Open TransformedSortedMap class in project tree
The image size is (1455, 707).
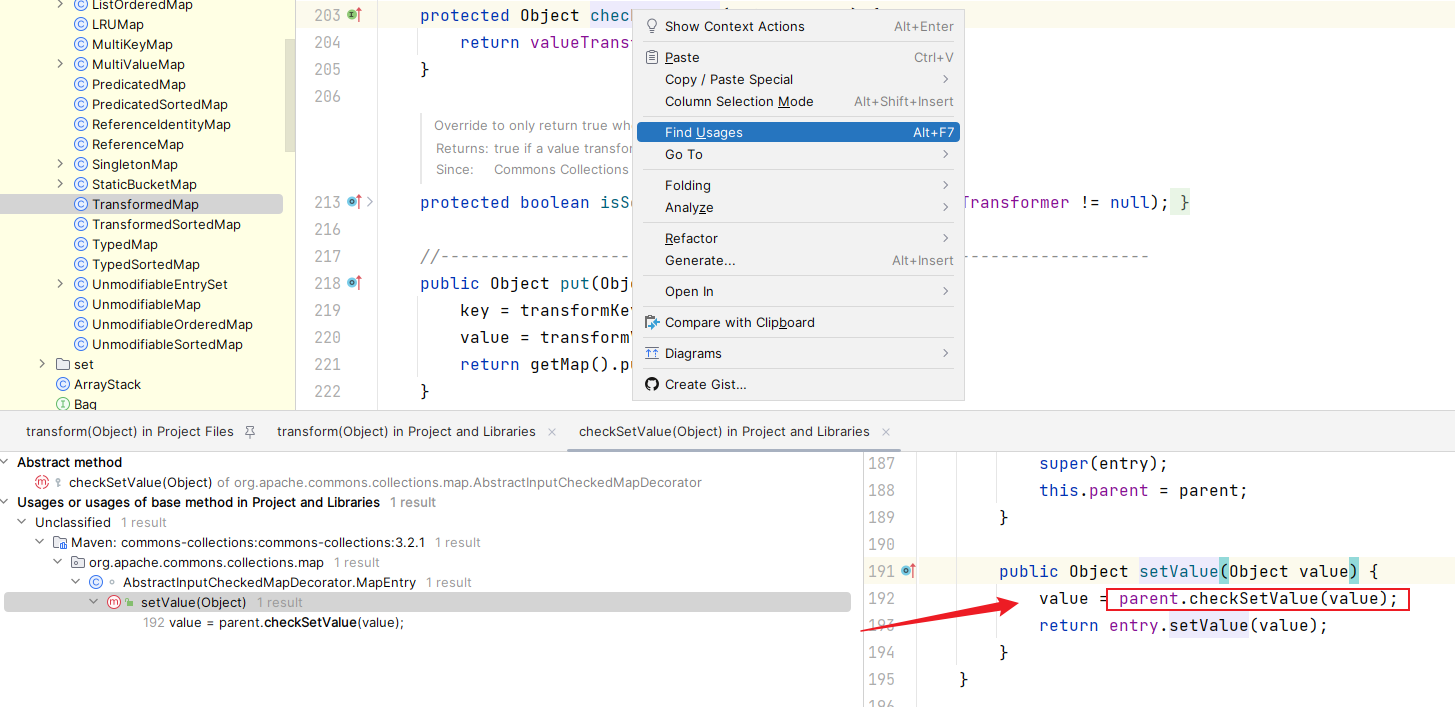pyautogui.click(x=166, y=224)
